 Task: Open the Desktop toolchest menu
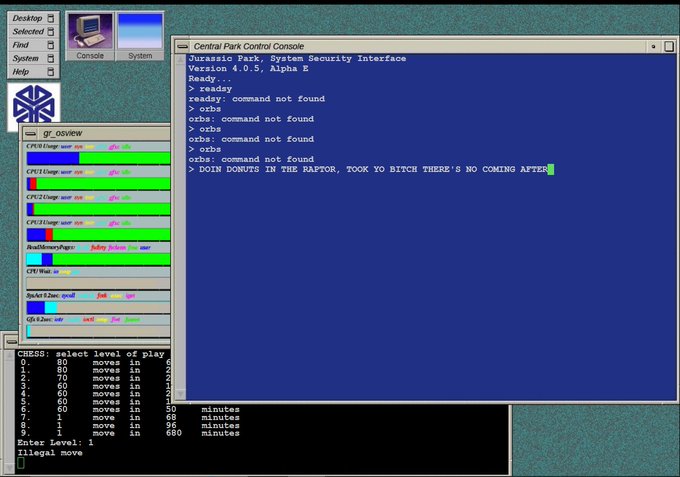[33, 18]
